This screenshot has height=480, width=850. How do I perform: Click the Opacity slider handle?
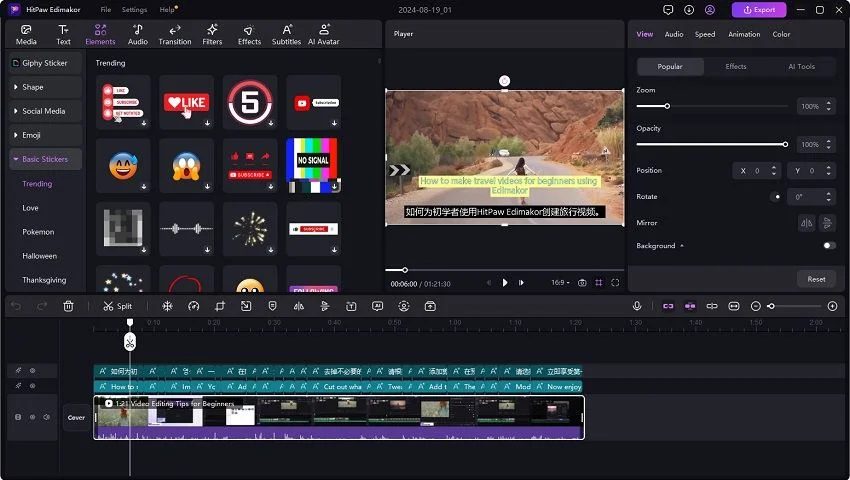[x=785, y=144]
